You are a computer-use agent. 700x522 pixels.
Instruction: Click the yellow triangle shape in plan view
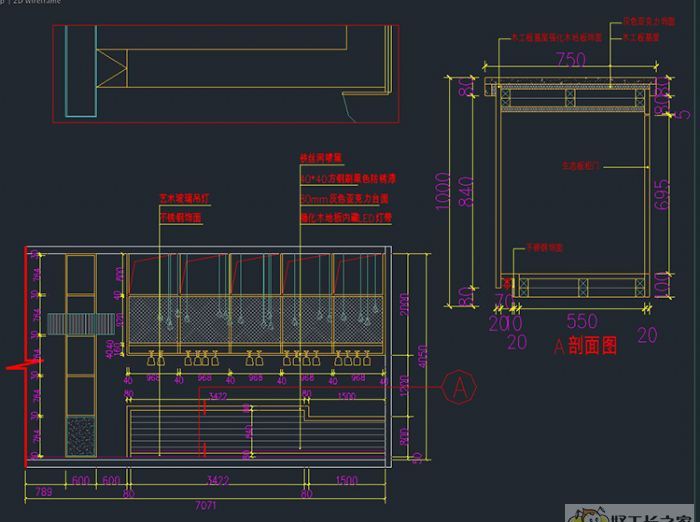pyautogui.click(x=115, y=70)
